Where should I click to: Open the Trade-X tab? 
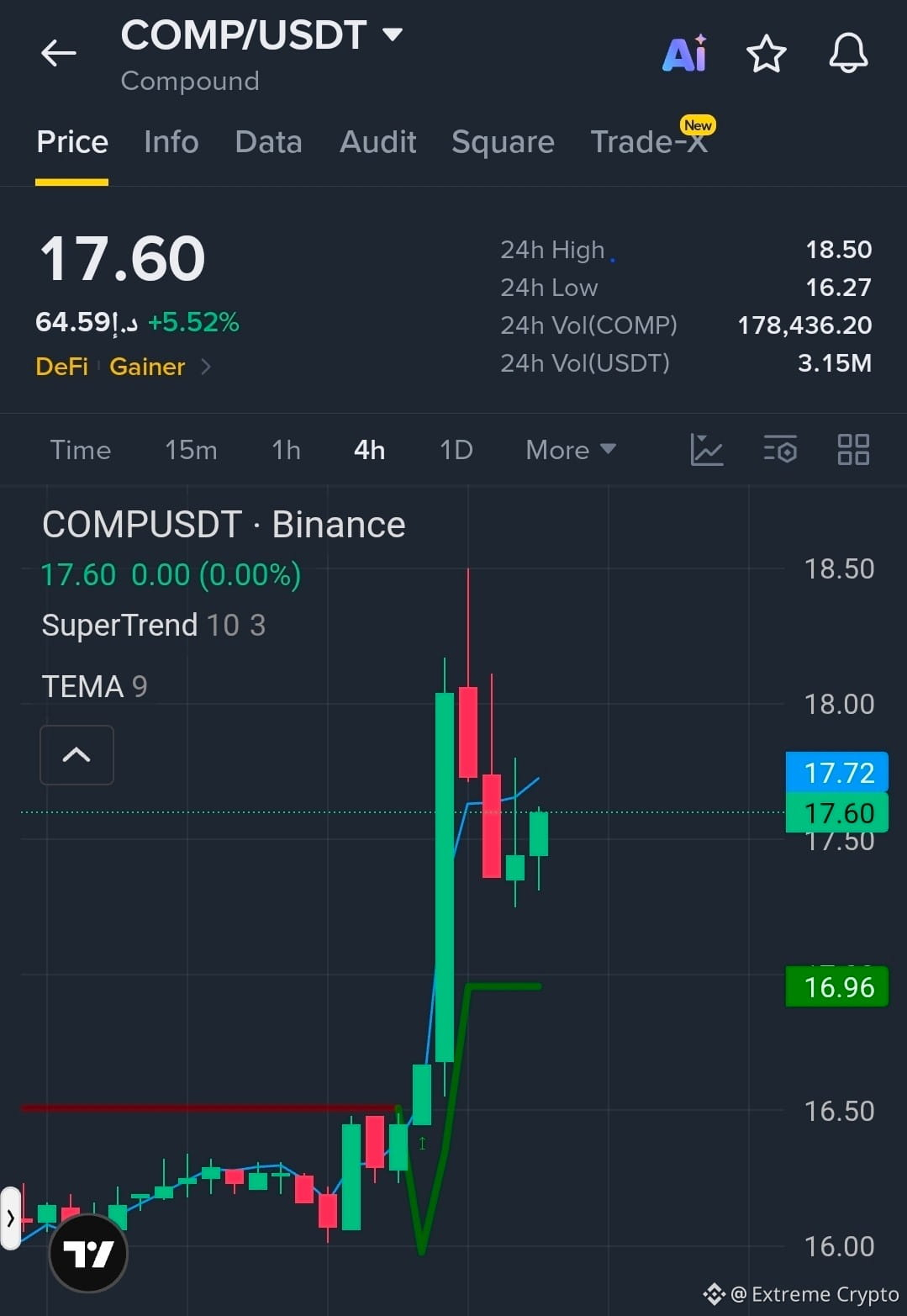click(x=649, y=142)
